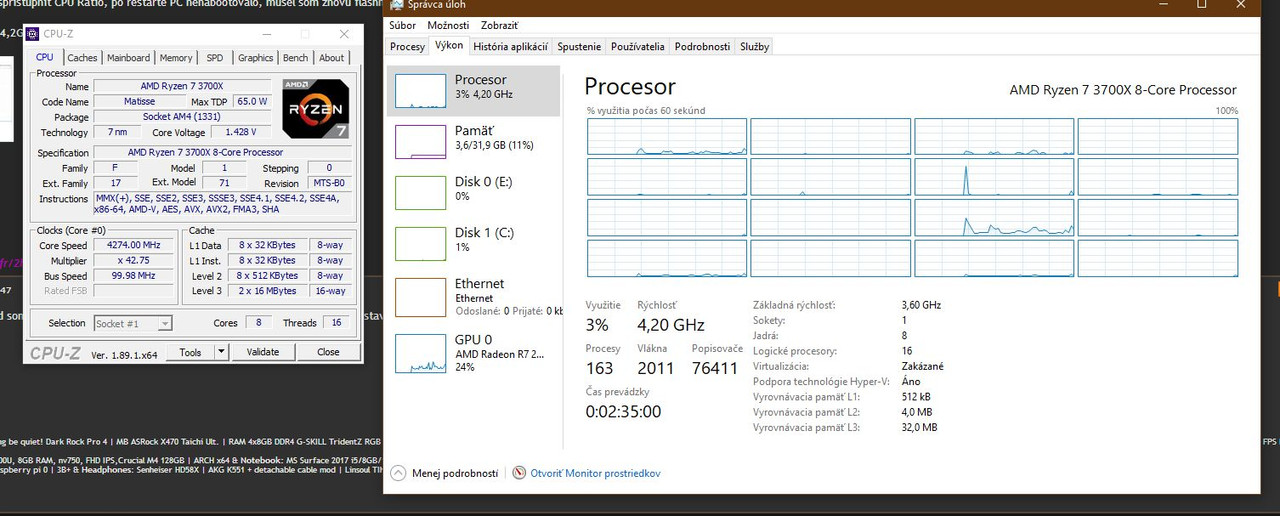Screen dimensions: 1280x516
Task: Click the Virtualizácia value Zakázané
Action: [x=922, y=366]
